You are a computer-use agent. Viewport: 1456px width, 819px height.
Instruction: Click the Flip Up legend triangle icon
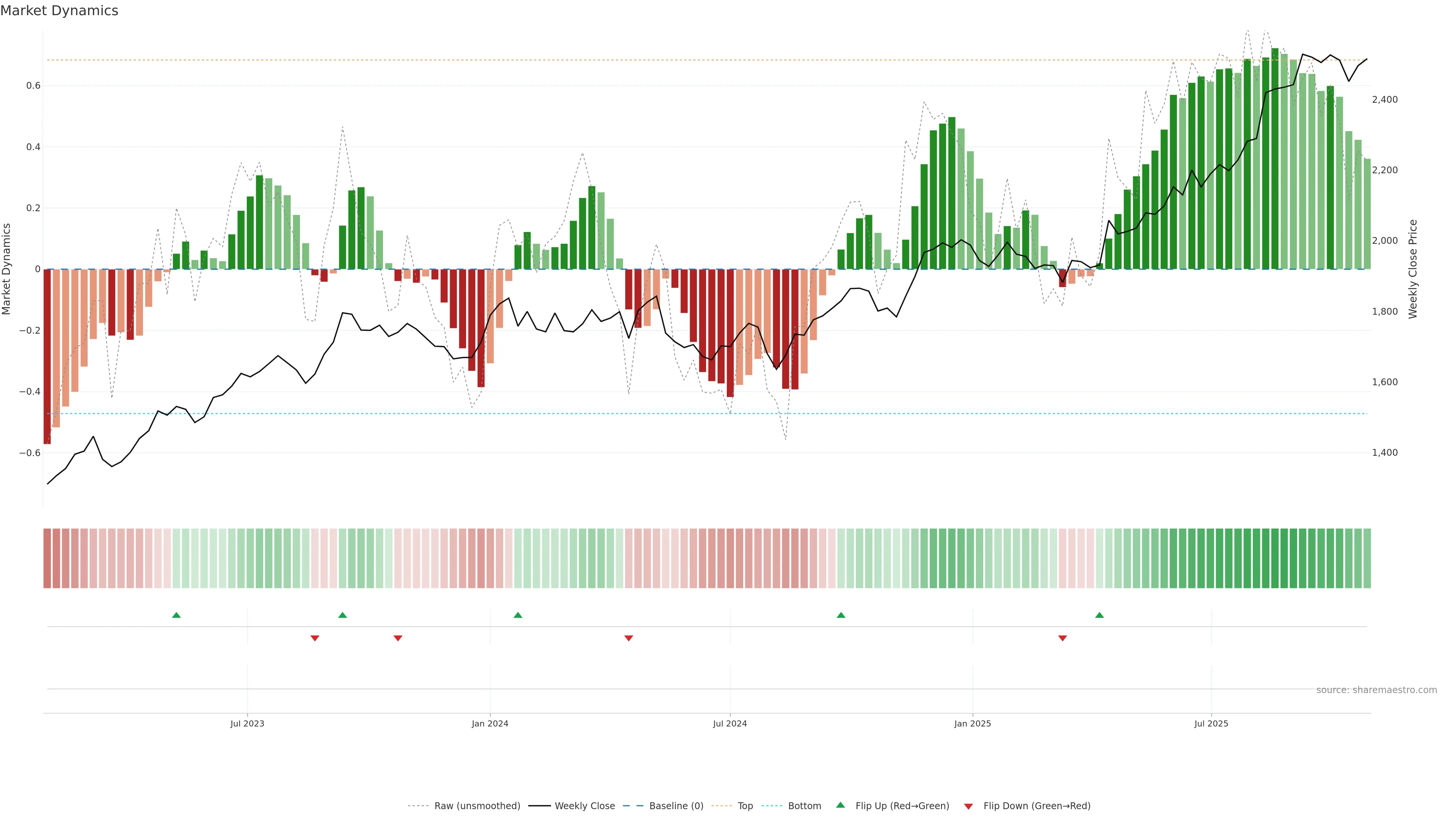coord(841,805)
